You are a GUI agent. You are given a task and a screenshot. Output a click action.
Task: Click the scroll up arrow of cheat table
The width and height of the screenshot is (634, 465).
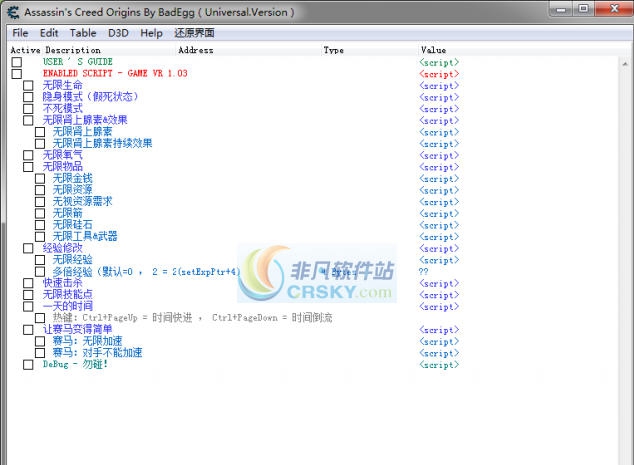pos(625,63)
